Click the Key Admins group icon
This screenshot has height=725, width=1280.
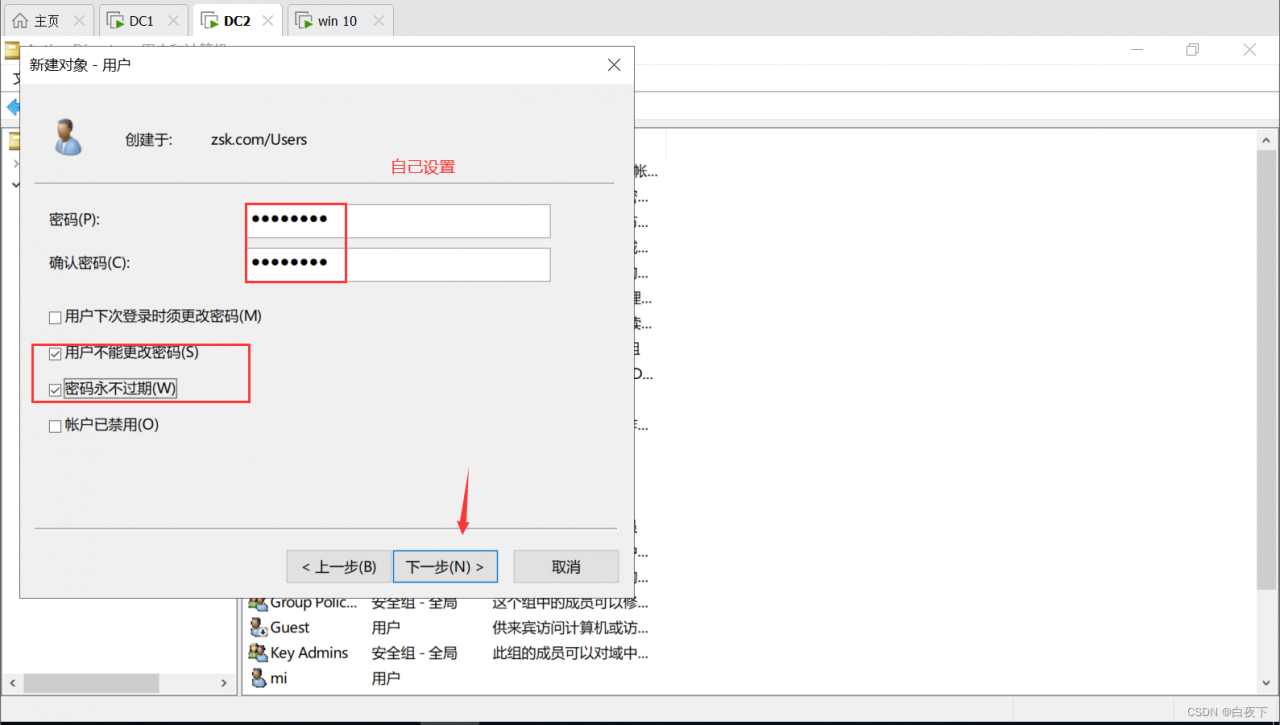tap(259, 652)
